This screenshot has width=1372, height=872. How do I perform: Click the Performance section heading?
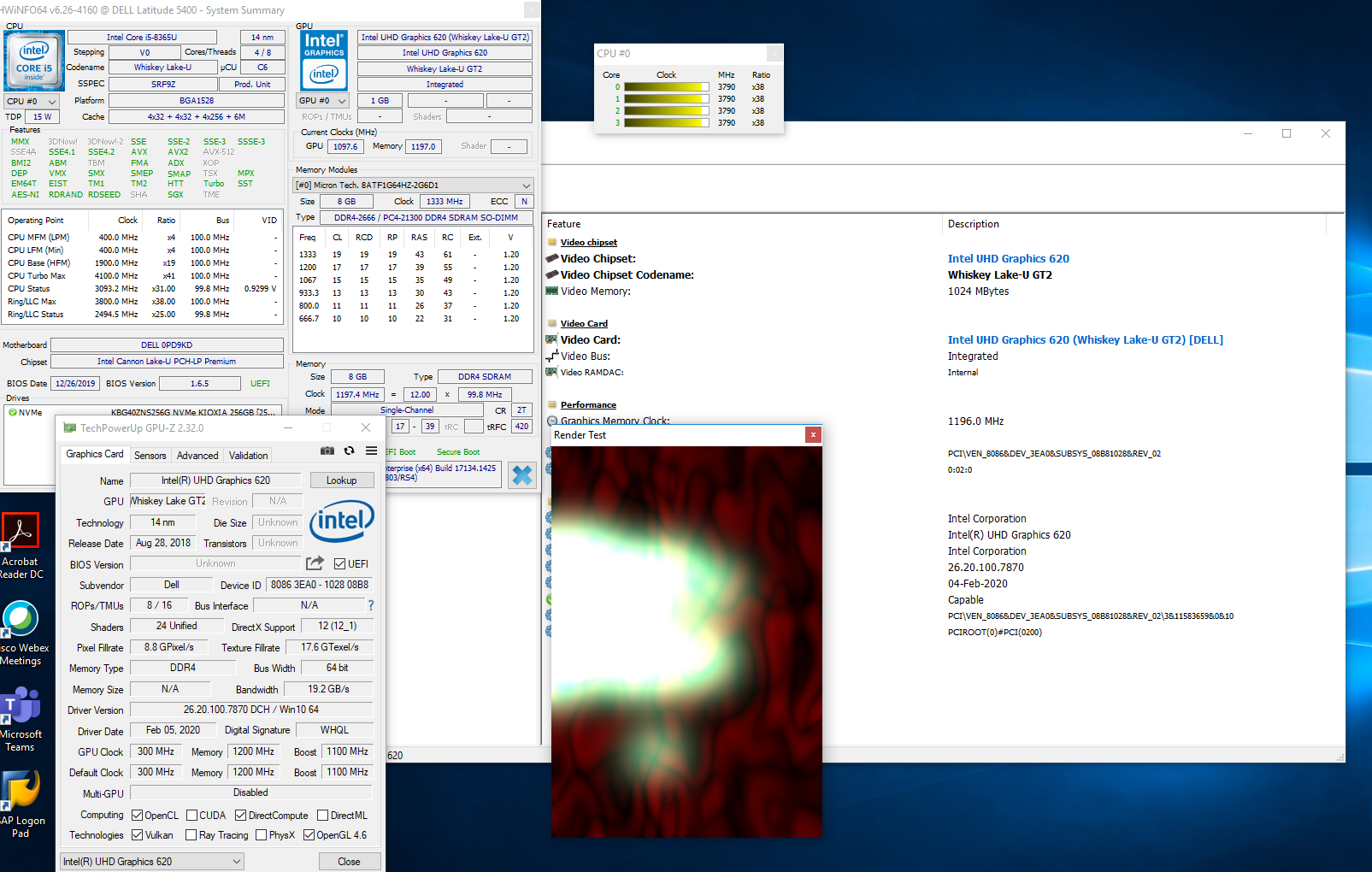click(588, 404)
